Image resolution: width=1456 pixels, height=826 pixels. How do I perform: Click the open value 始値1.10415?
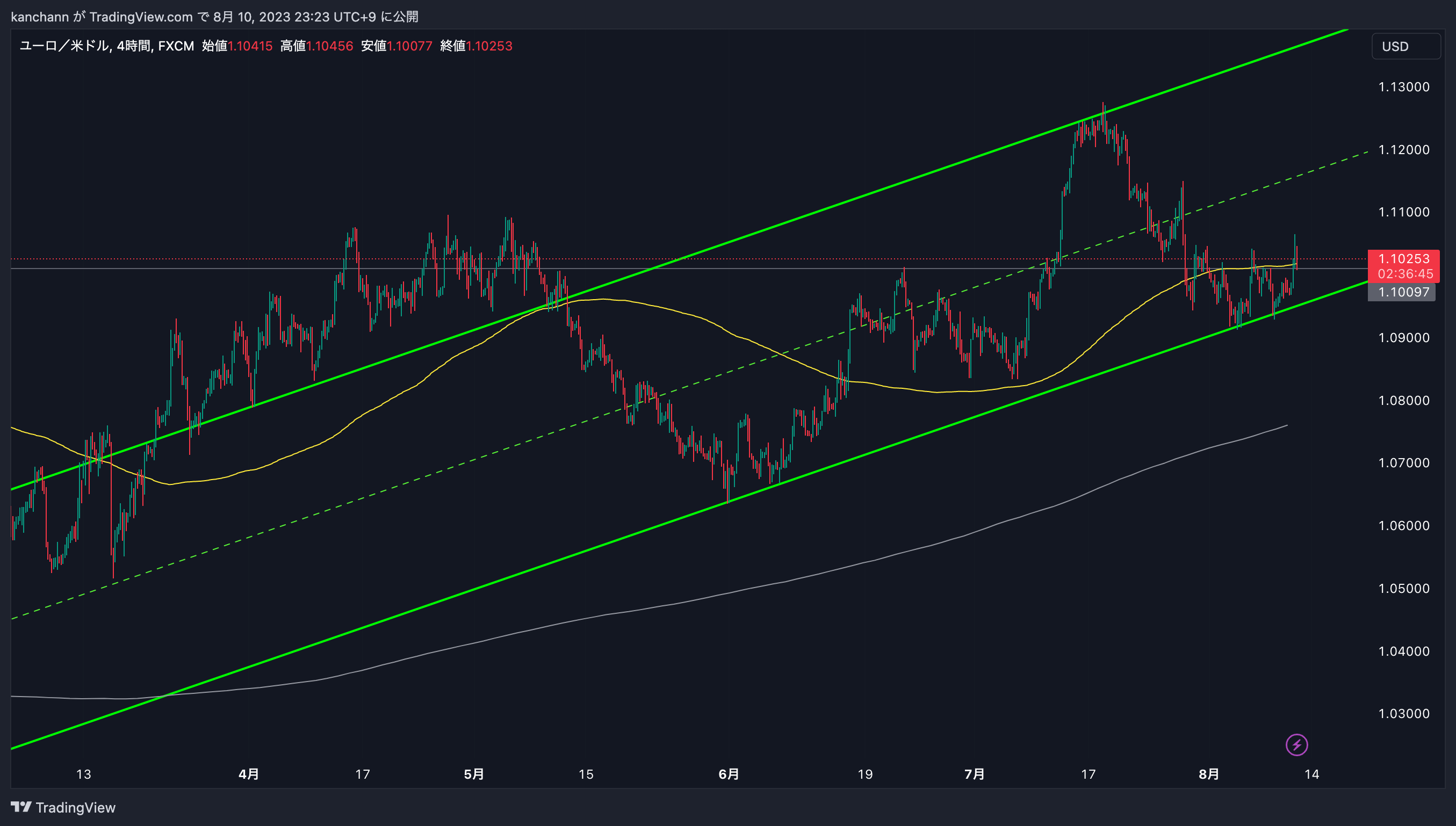point(237,46)
